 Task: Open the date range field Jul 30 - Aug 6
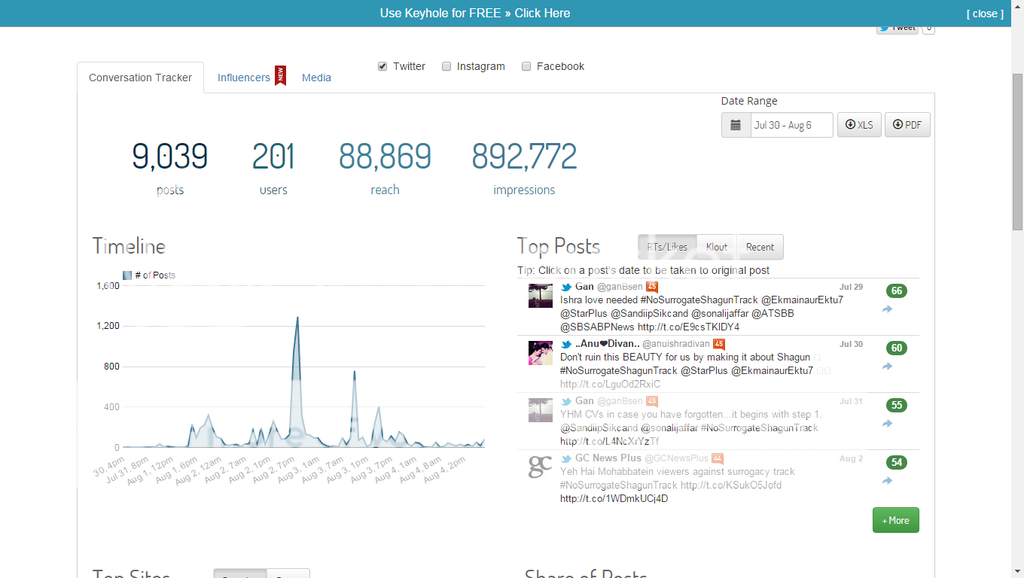coord(792,125)
